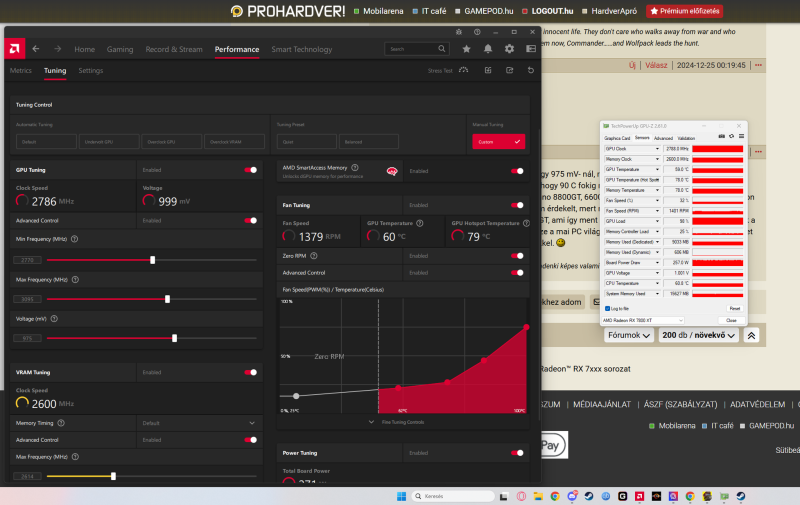This screenshot has height=505, width=800.
Task: Open the Memory Timing Default dropdown
Action: 199,423
